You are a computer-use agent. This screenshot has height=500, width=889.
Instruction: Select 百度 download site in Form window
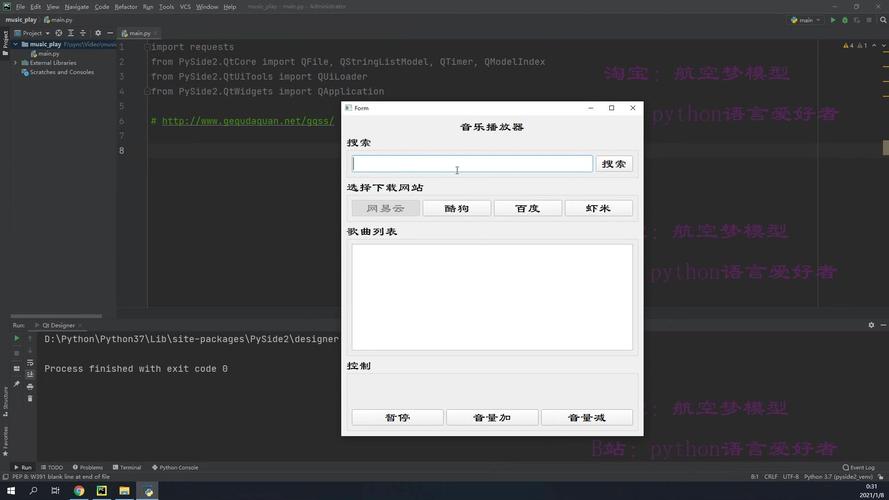coord(528,208)
